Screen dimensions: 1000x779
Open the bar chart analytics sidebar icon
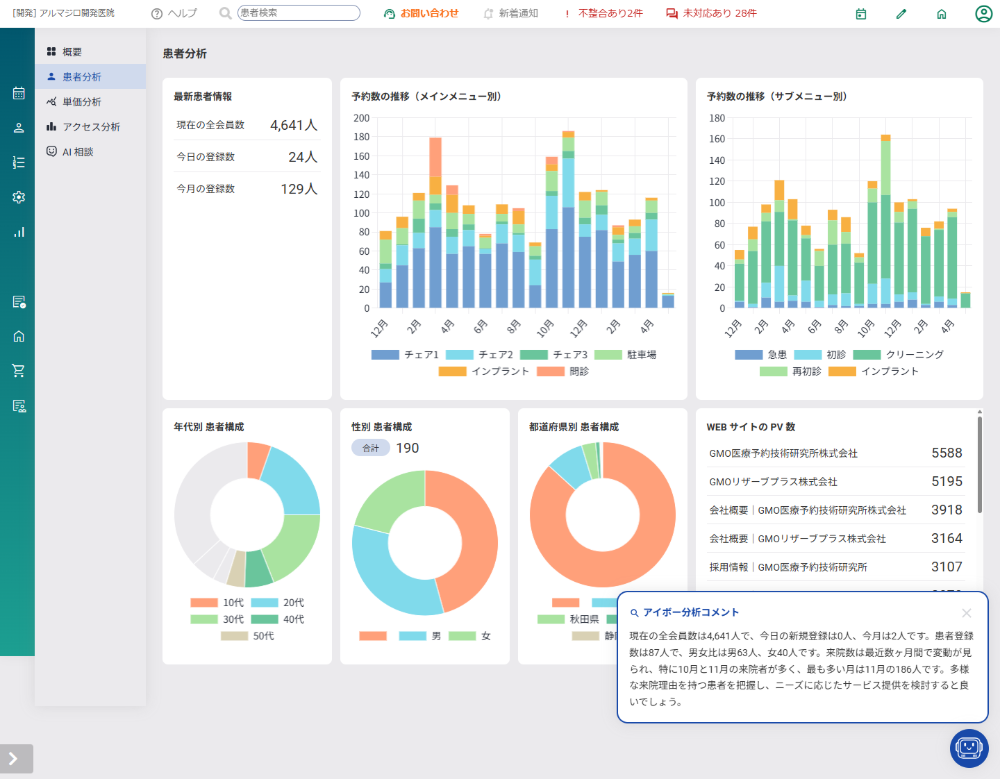[18, 232]
